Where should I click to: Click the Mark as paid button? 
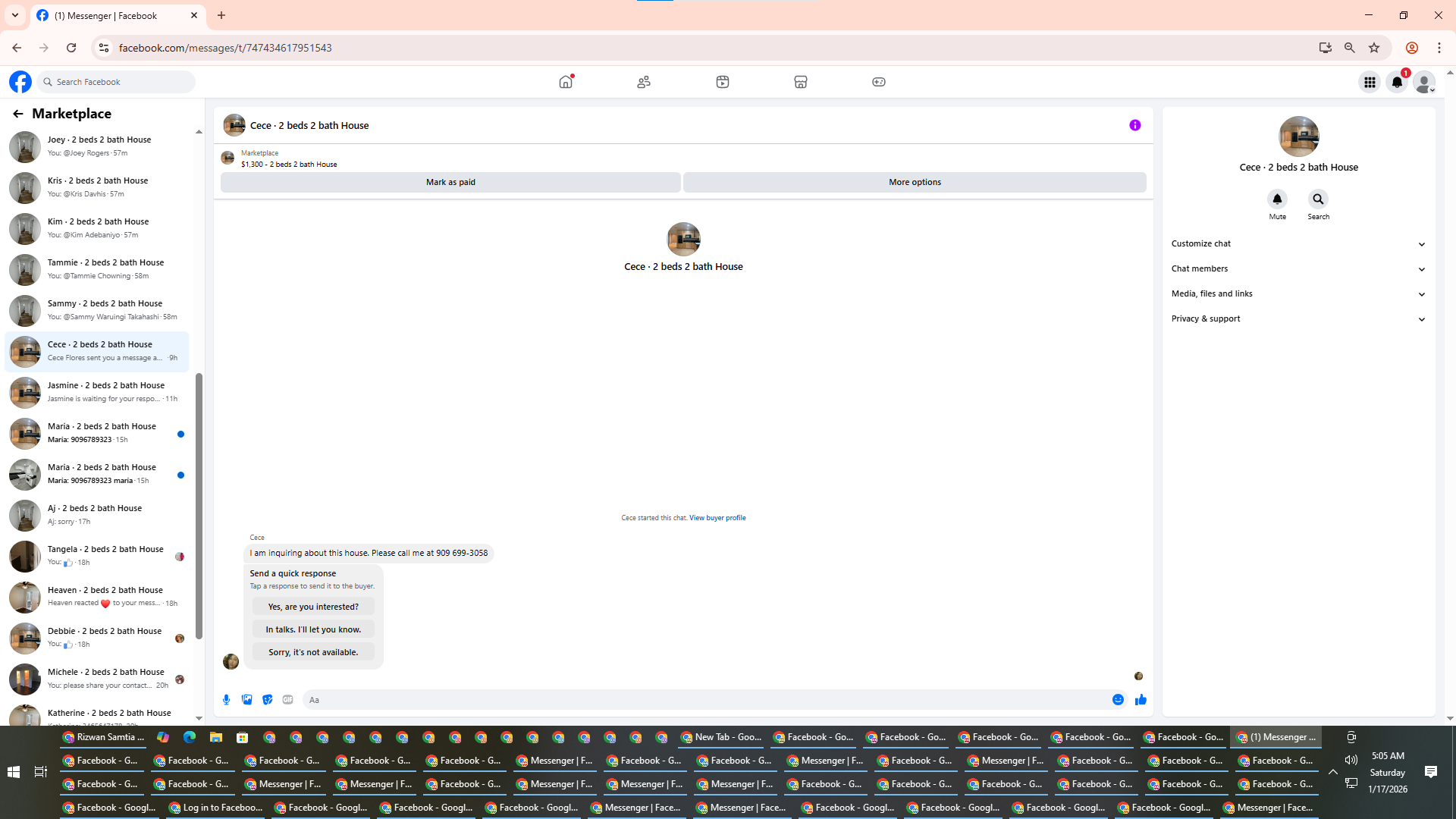pyautogui.click(x=450, y=182)
